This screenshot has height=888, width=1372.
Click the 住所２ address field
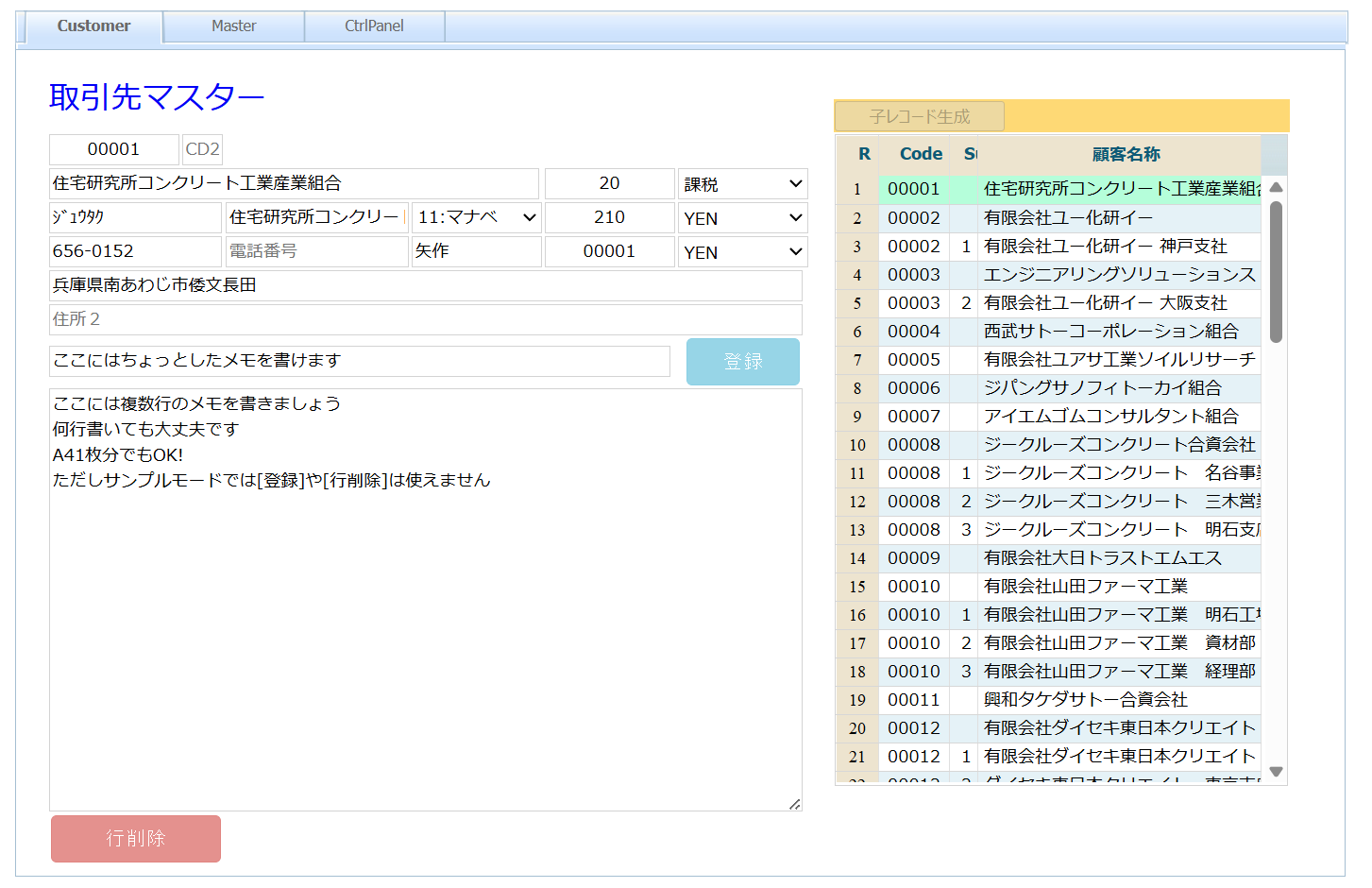425,319
